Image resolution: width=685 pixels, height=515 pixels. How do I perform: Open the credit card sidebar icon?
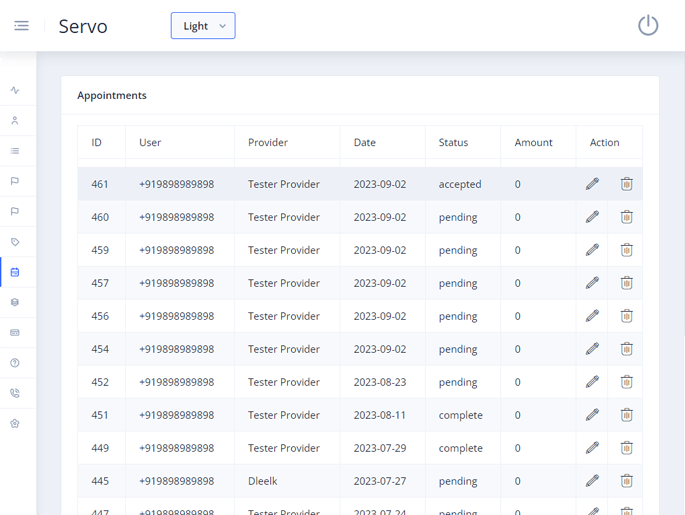(15, 332)
